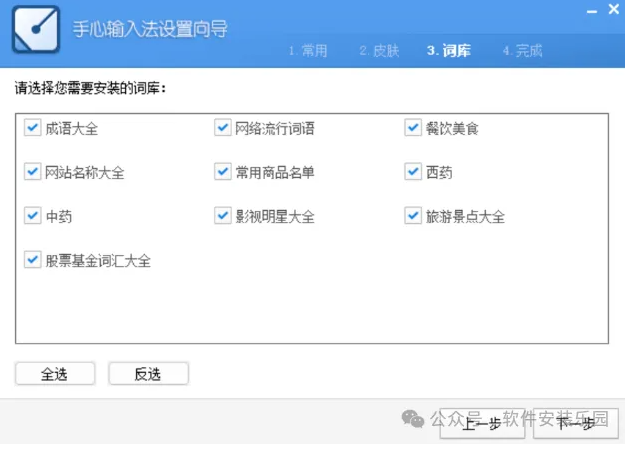Uncheck the 中药 checkbox

[33, 216]
